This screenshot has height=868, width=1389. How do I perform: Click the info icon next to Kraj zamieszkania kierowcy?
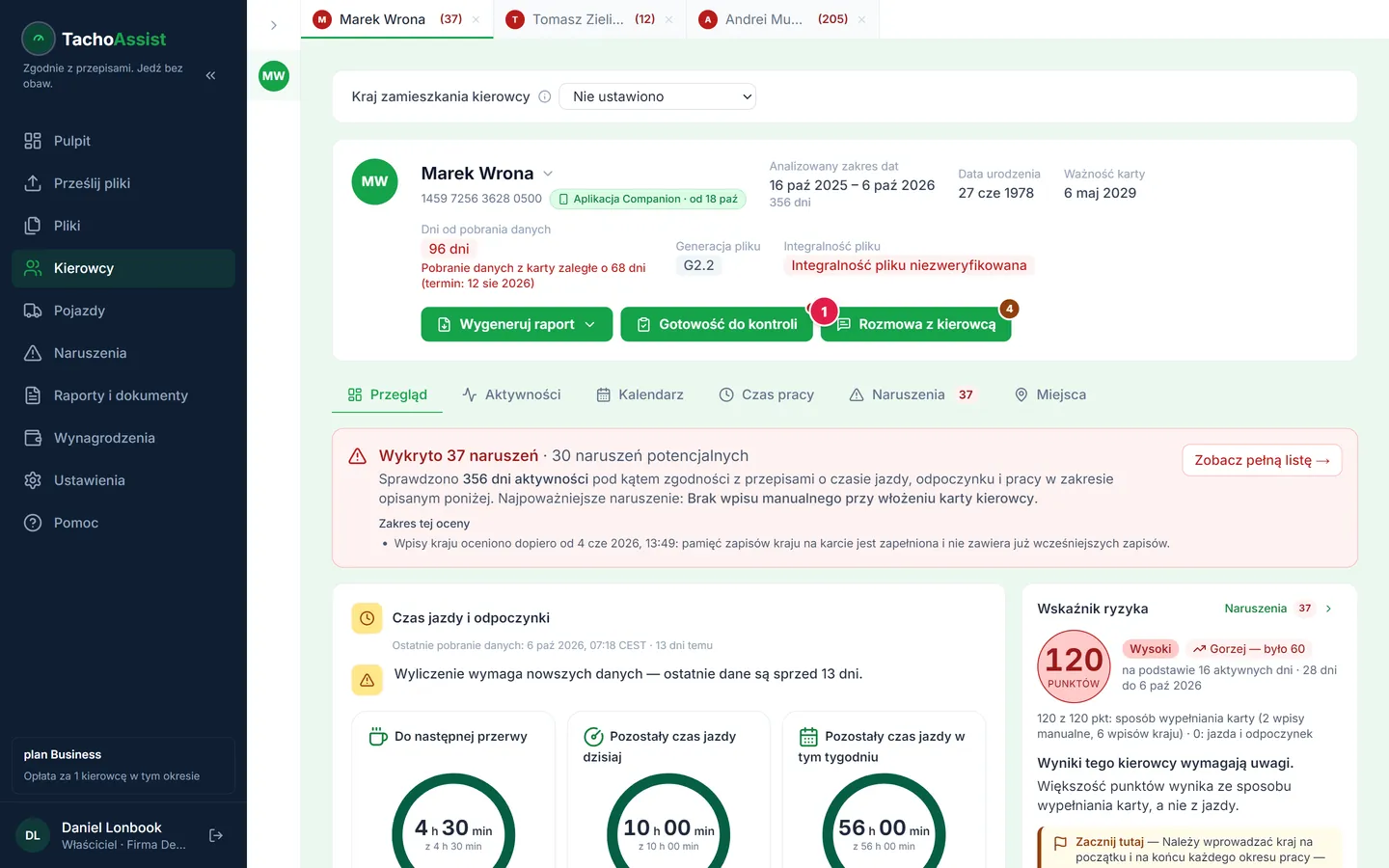(x=544, y=96)
